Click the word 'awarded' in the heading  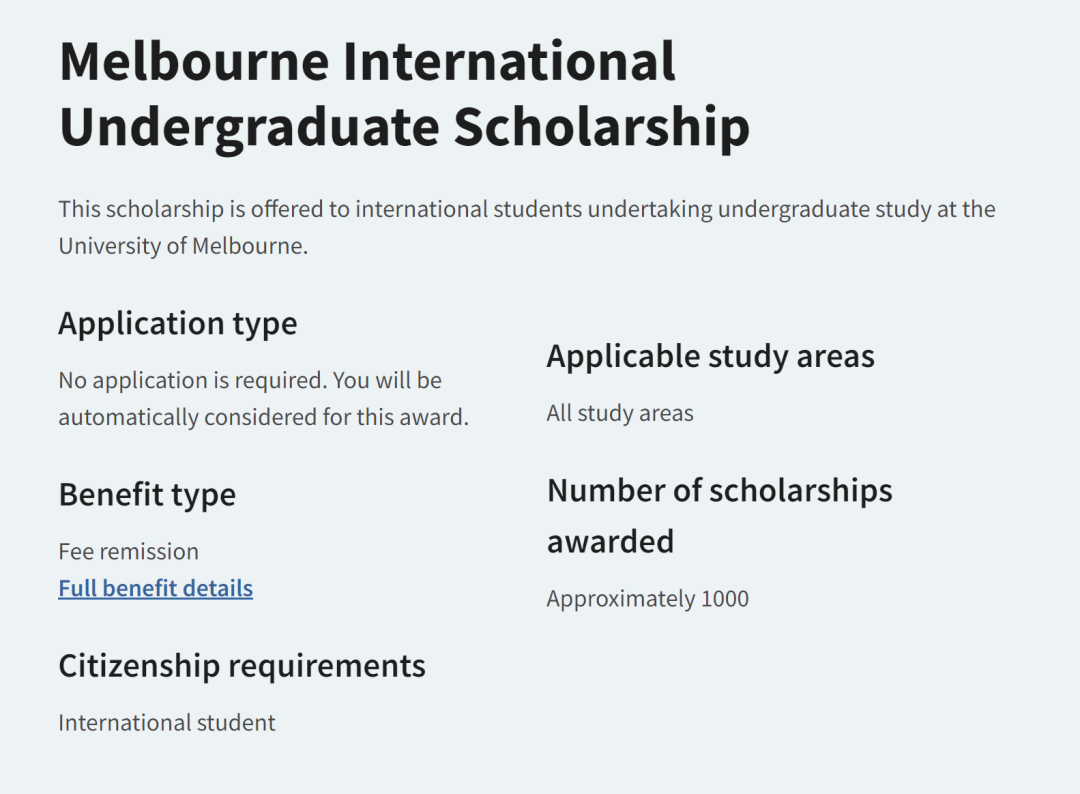click(x=610, y=541)
